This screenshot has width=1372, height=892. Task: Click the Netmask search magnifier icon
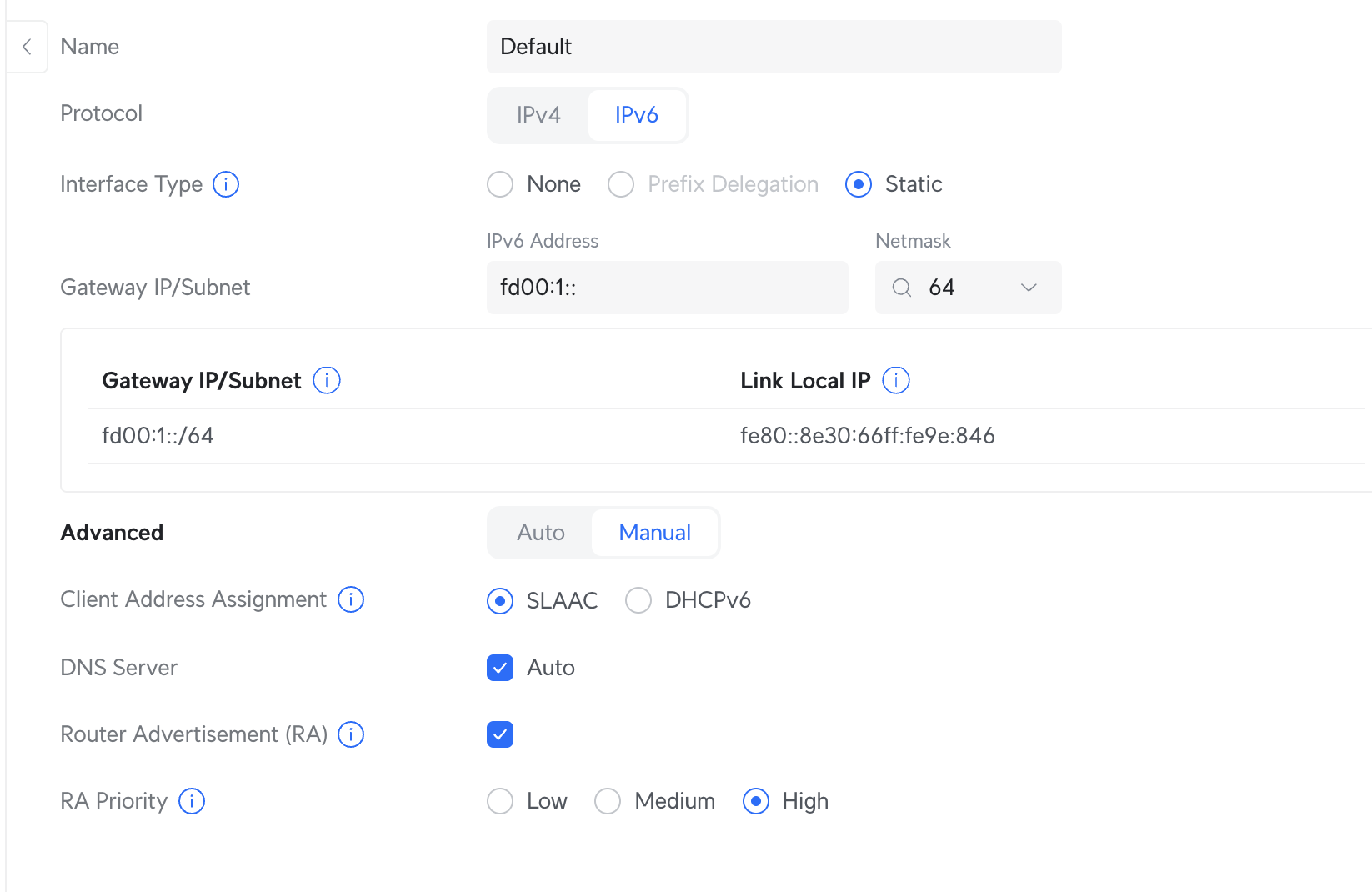(x=902, y=288)
